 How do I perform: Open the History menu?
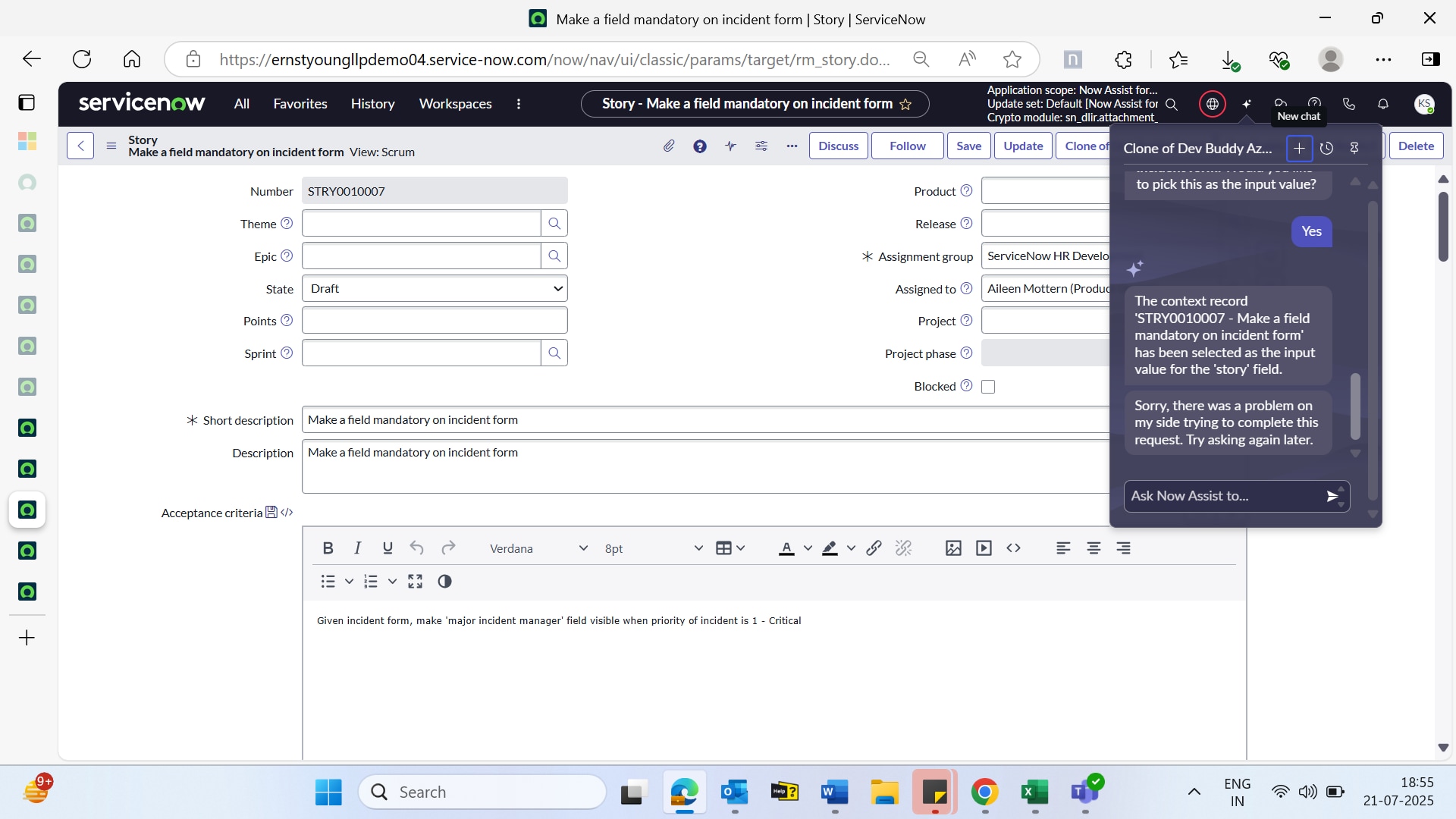coord(372,104)
